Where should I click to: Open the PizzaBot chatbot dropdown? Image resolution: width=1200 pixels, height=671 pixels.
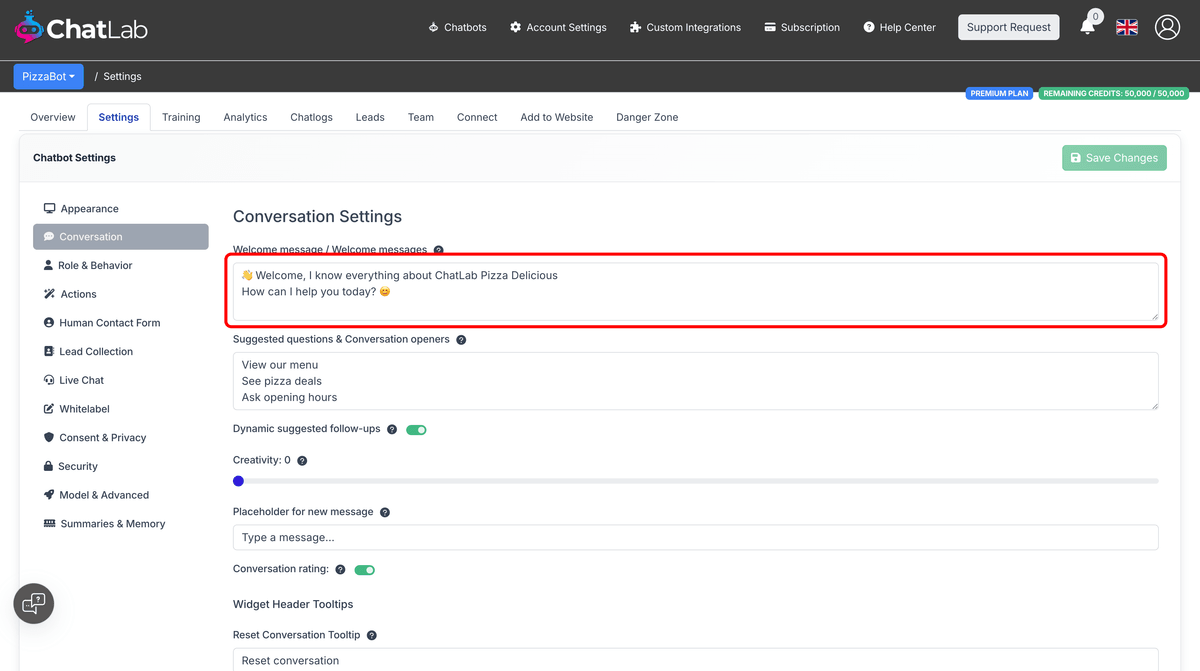(x=46, y=76)
